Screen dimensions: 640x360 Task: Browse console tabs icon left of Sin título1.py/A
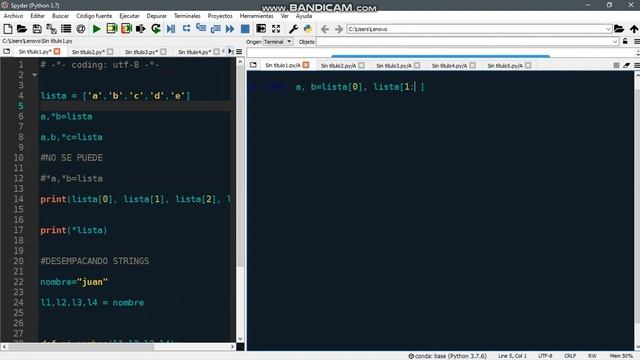(x=253, y=65)
